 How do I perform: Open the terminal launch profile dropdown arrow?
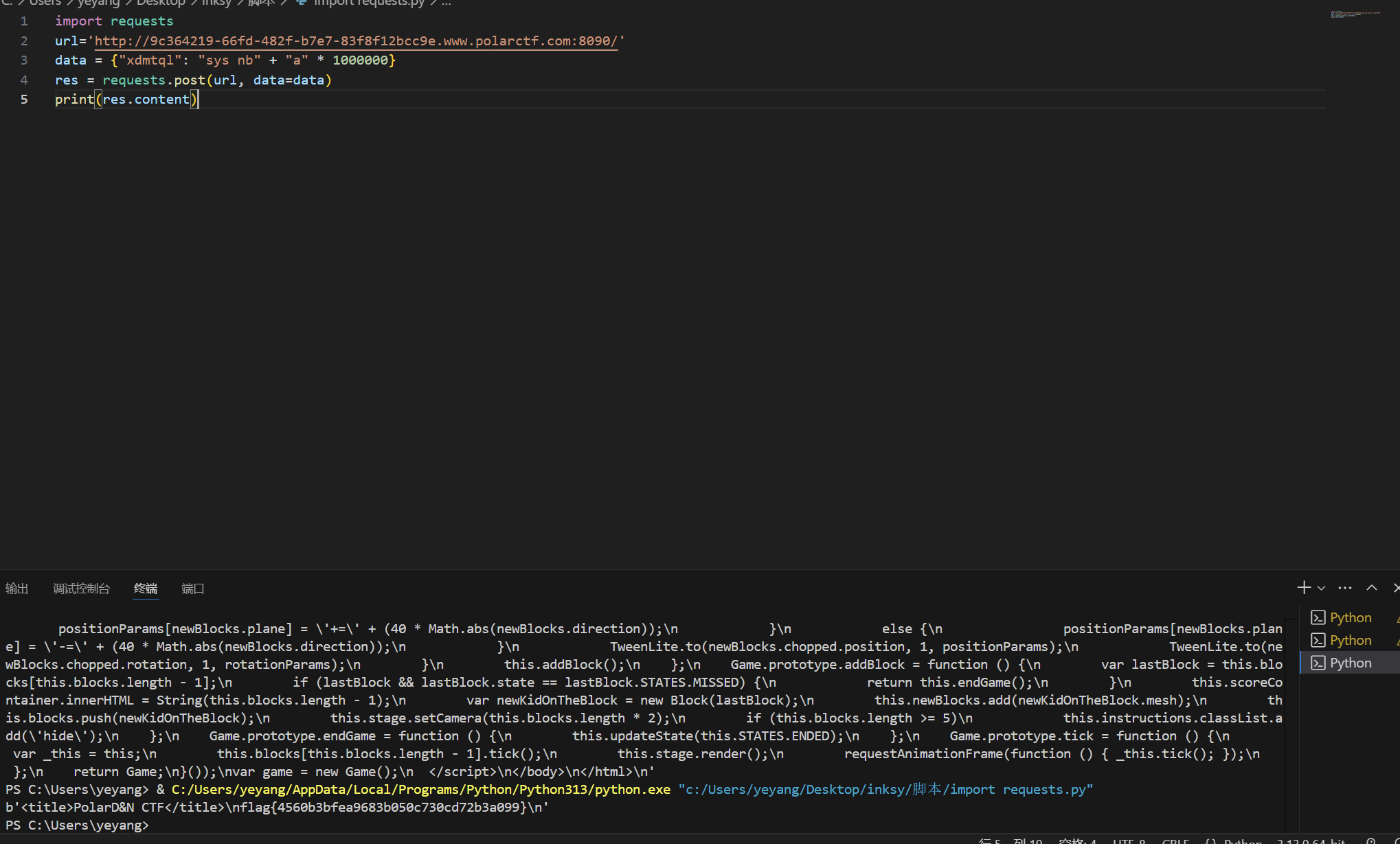tap(1321, 589)
